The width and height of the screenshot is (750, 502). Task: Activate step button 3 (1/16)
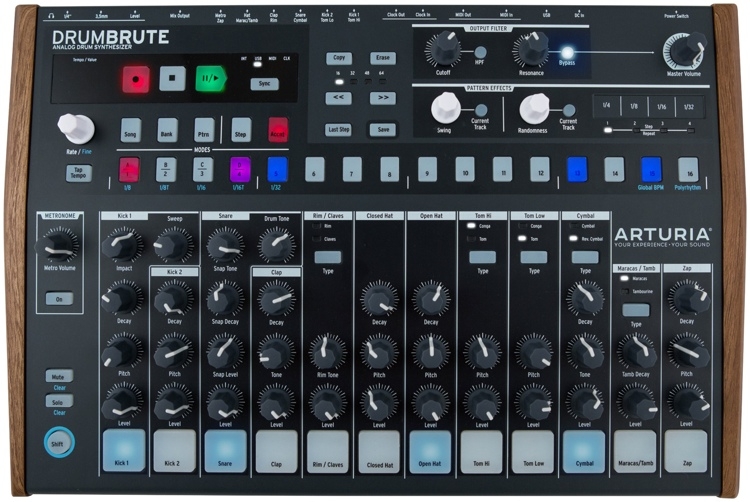203,169
